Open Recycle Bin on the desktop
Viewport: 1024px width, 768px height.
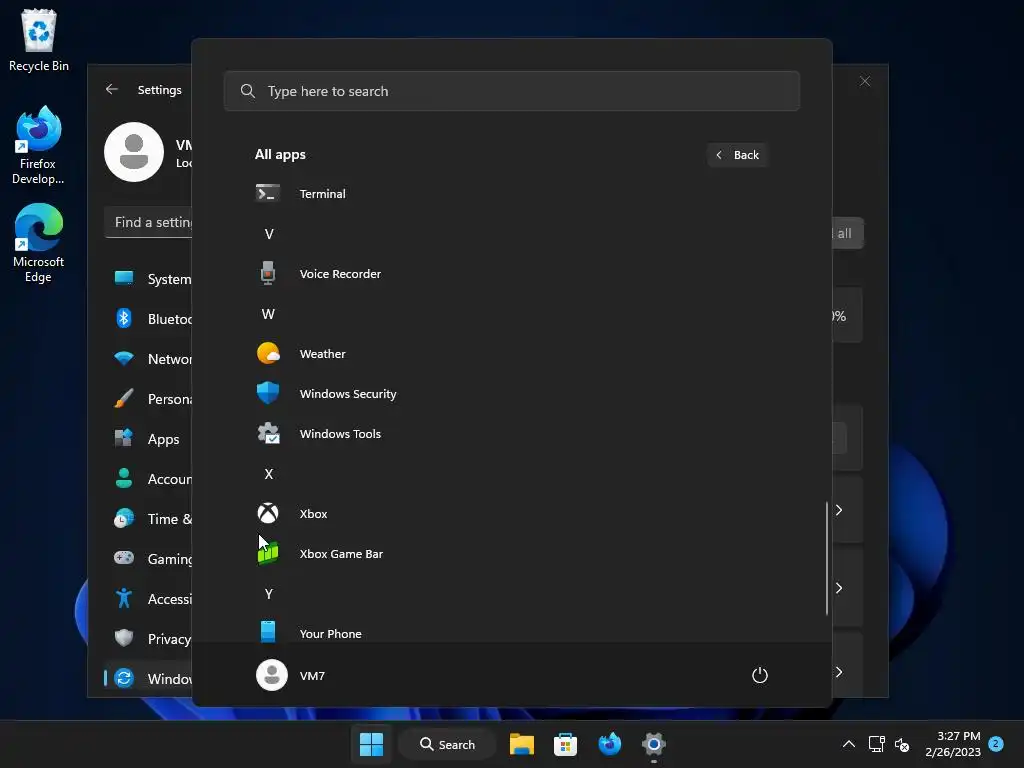pos(39,40)
